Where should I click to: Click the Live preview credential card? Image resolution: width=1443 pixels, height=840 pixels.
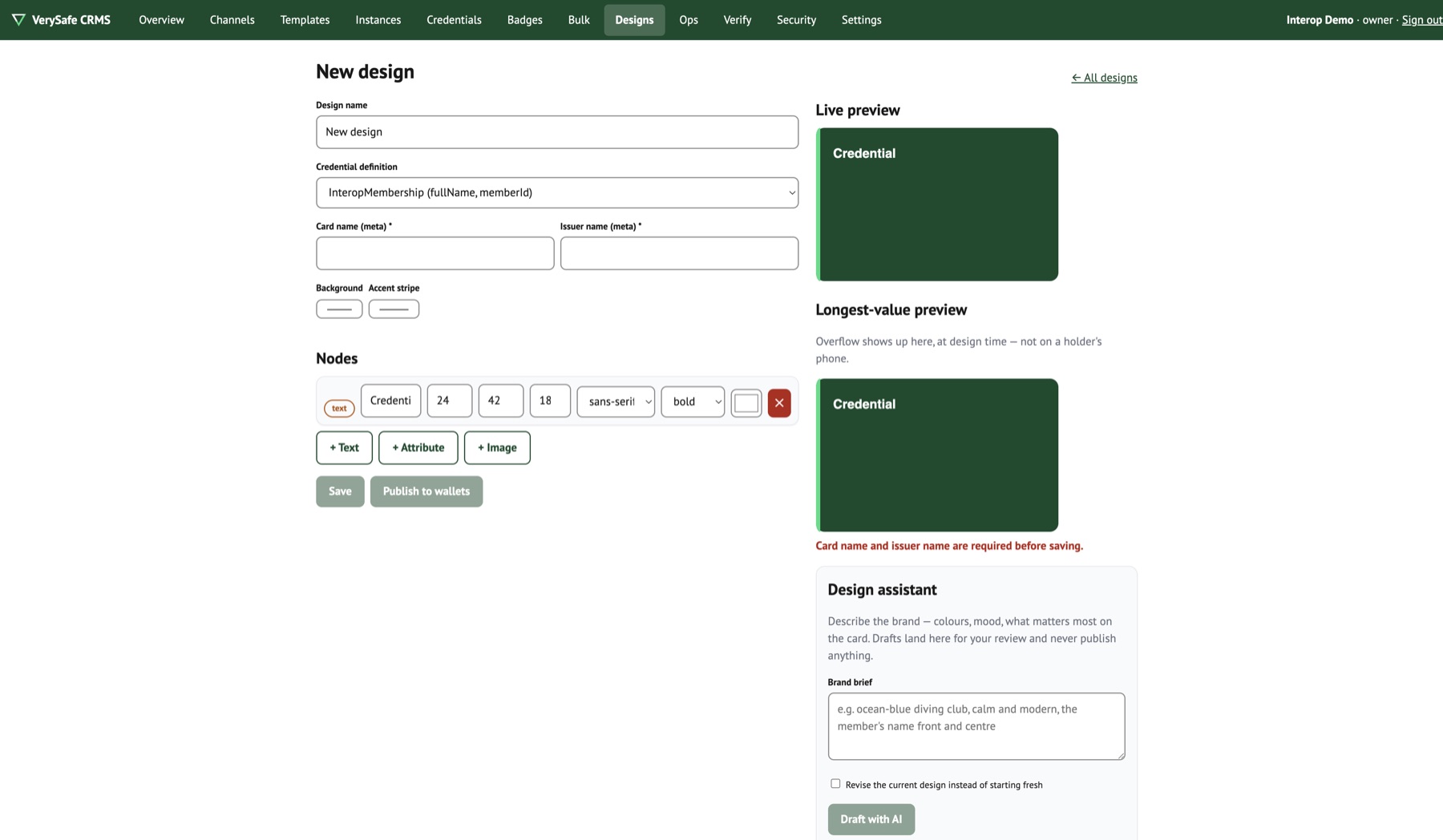tap(937, 204)
